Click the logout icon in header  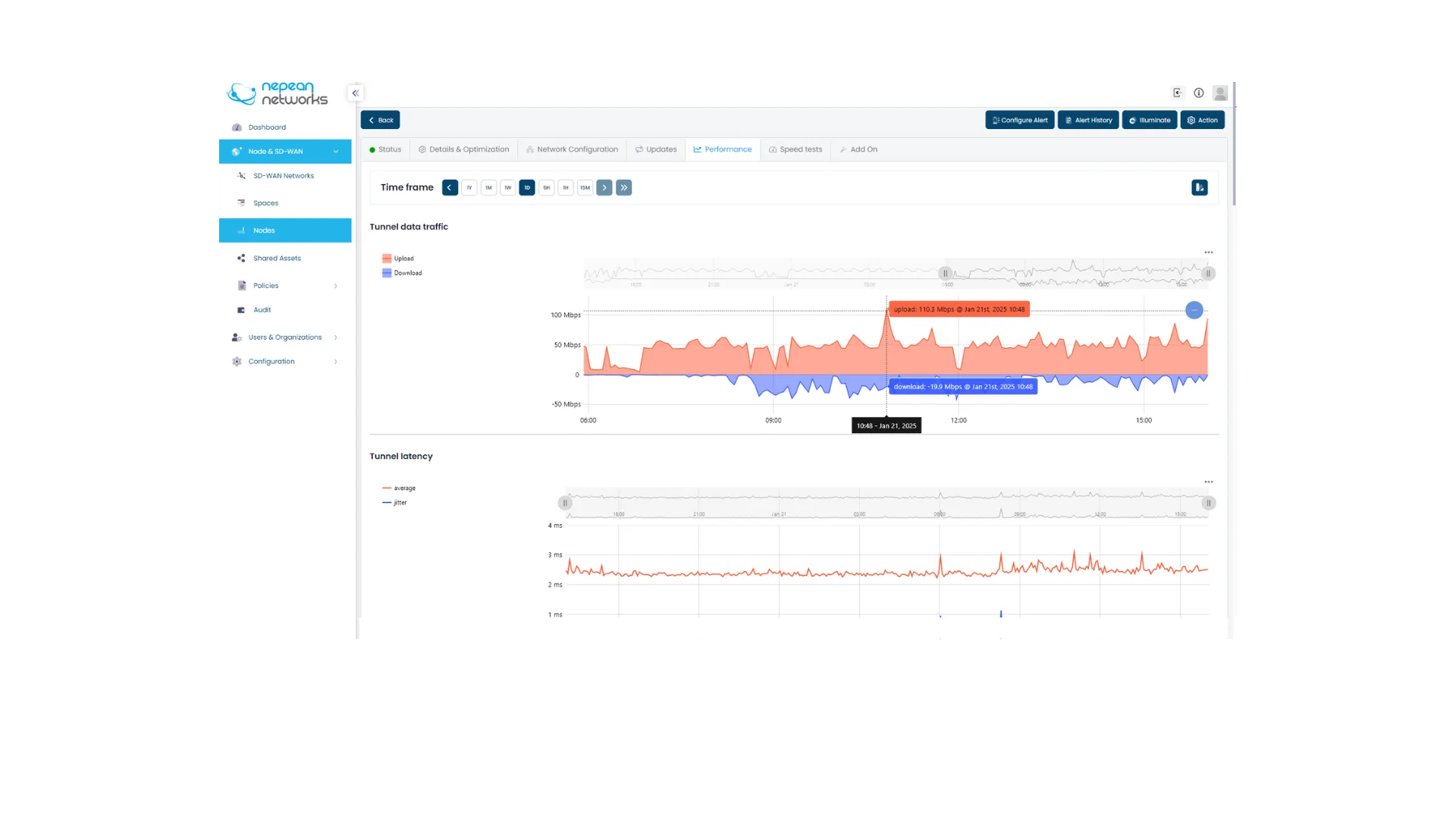[x=1178, y=93]
